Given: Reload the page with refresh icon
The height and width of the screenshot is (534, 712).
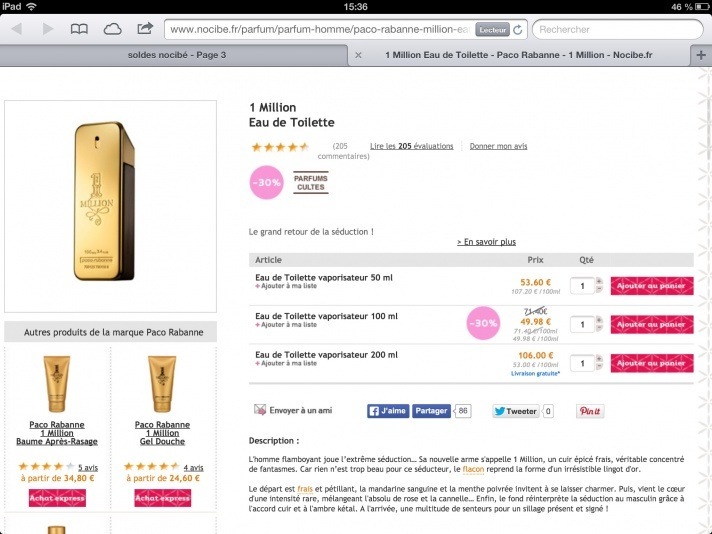Looking at the screenshot, I should 518,30.
